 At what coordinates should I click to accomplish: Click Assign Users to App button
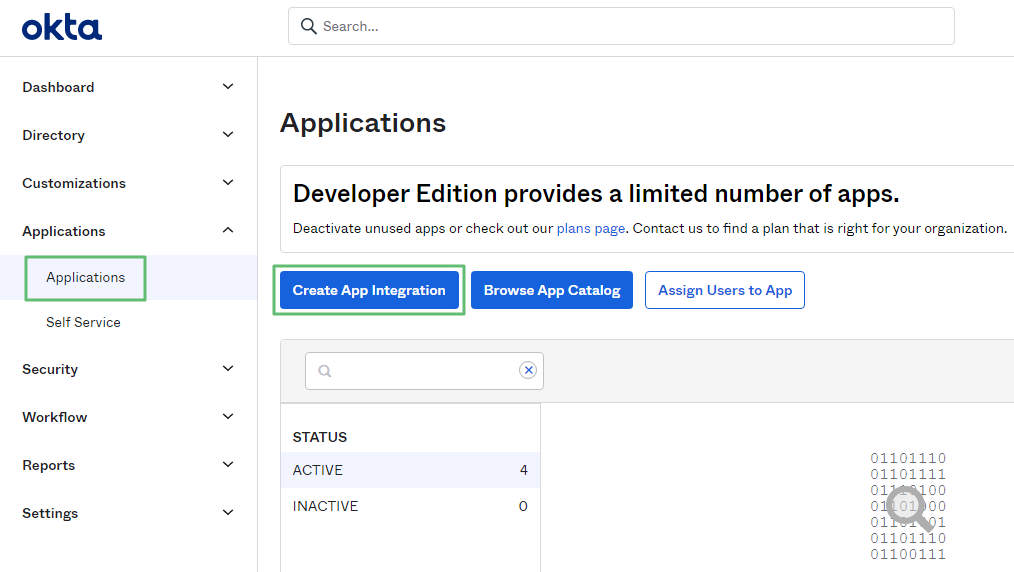tap(725, 290)
